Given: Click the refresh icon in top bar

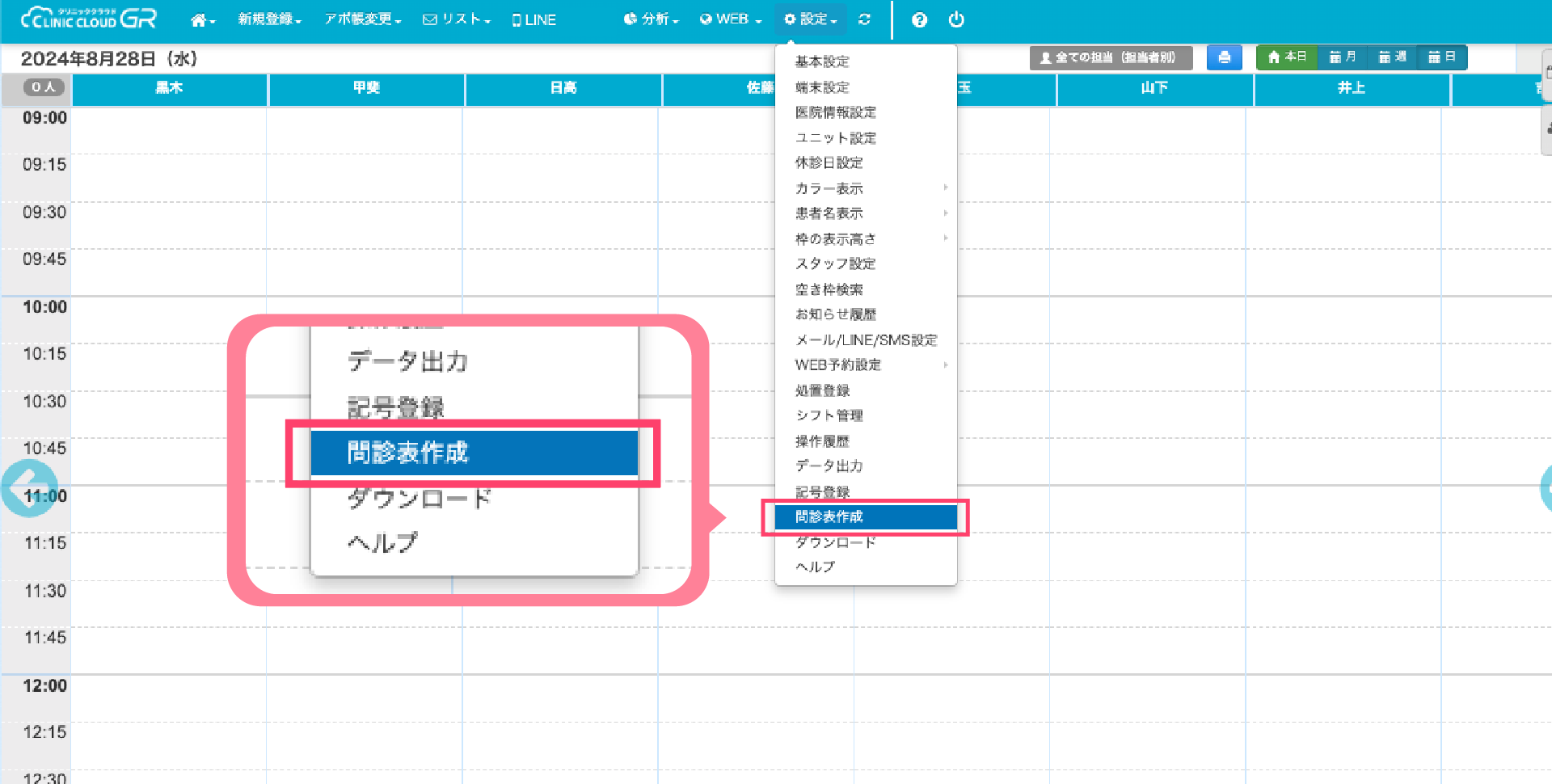Looking at the screenshot, I should pos(864,19).
